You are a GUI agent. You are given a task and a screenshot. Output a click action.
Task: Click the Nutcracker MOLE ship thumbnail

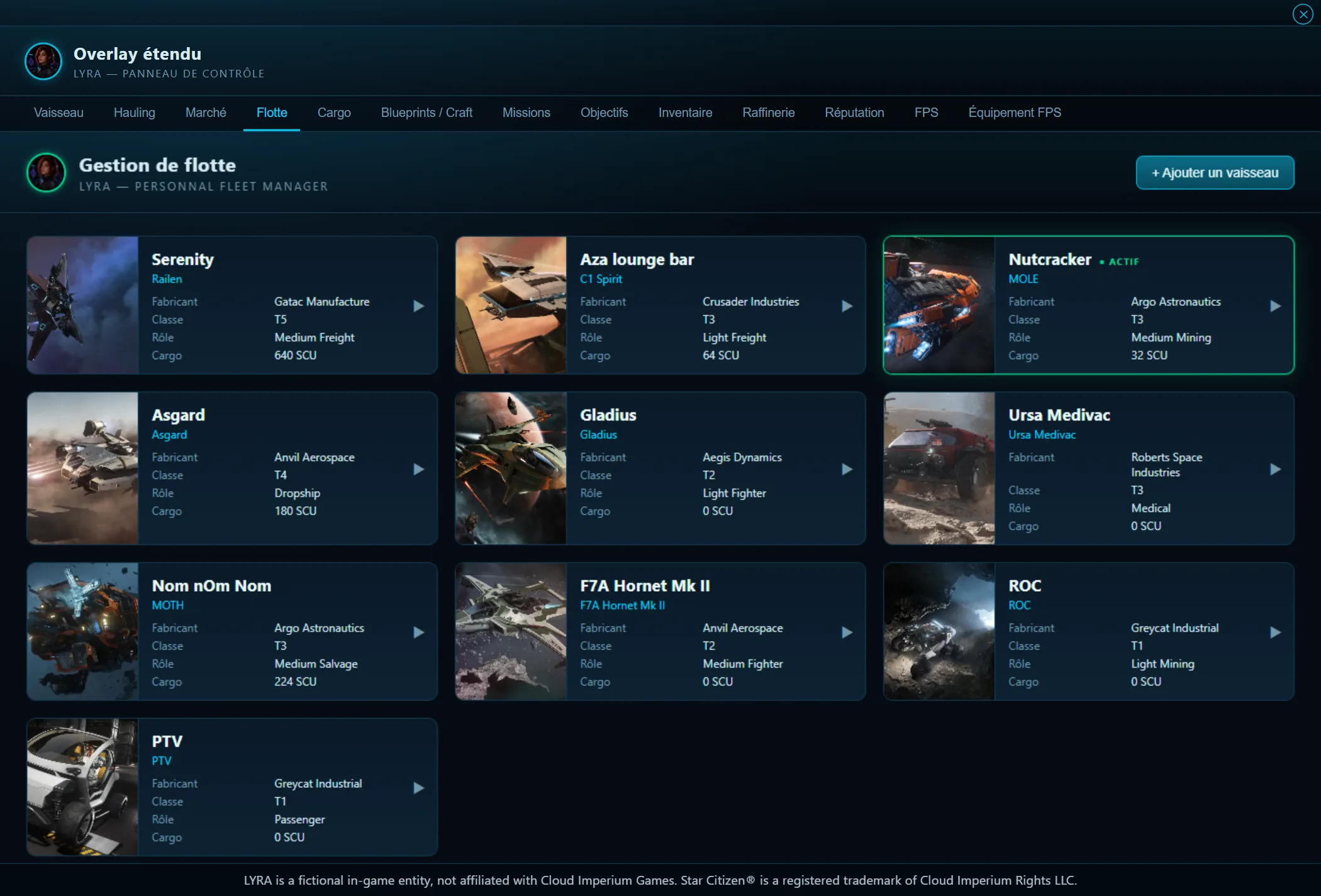939,305
